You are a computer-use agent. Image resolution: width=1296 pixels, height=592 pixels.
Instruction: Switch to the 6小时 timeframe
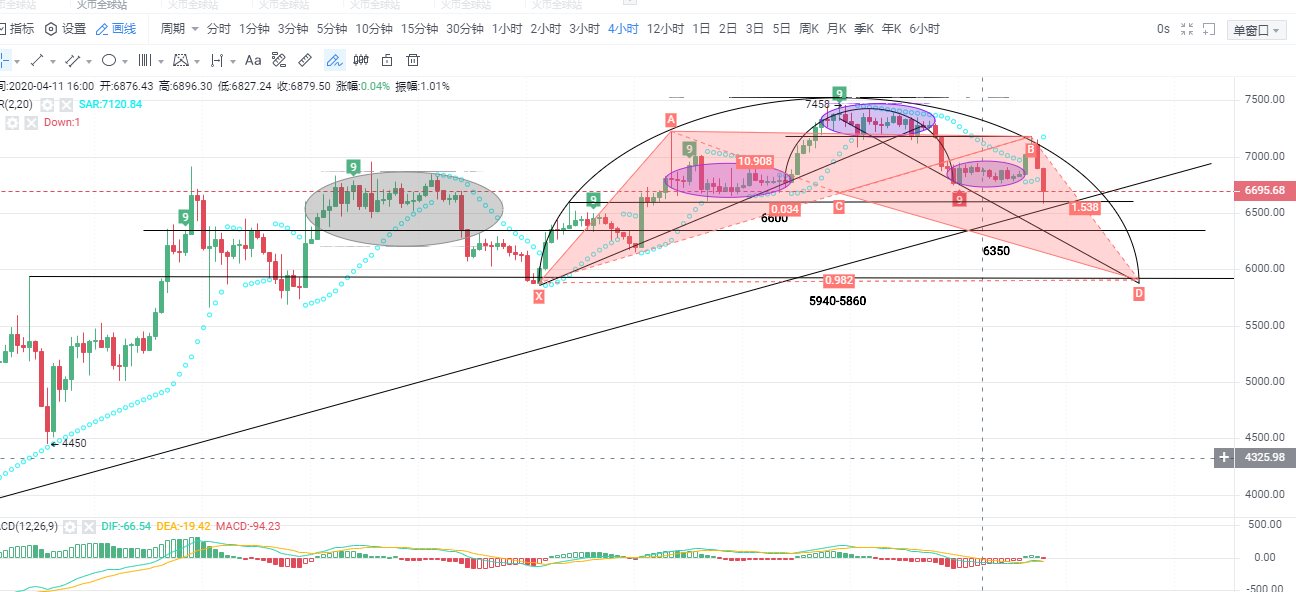[925, 29]
